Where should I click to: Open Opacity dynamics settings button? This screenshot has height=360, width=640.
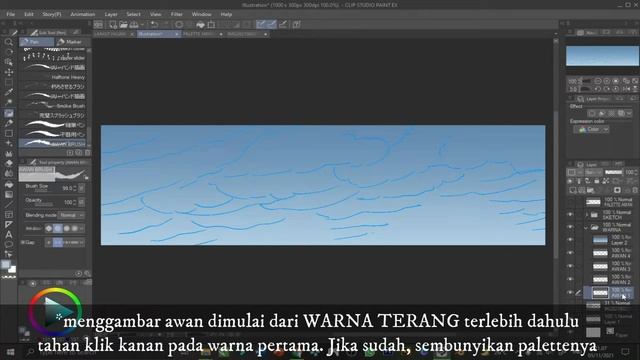81,202
